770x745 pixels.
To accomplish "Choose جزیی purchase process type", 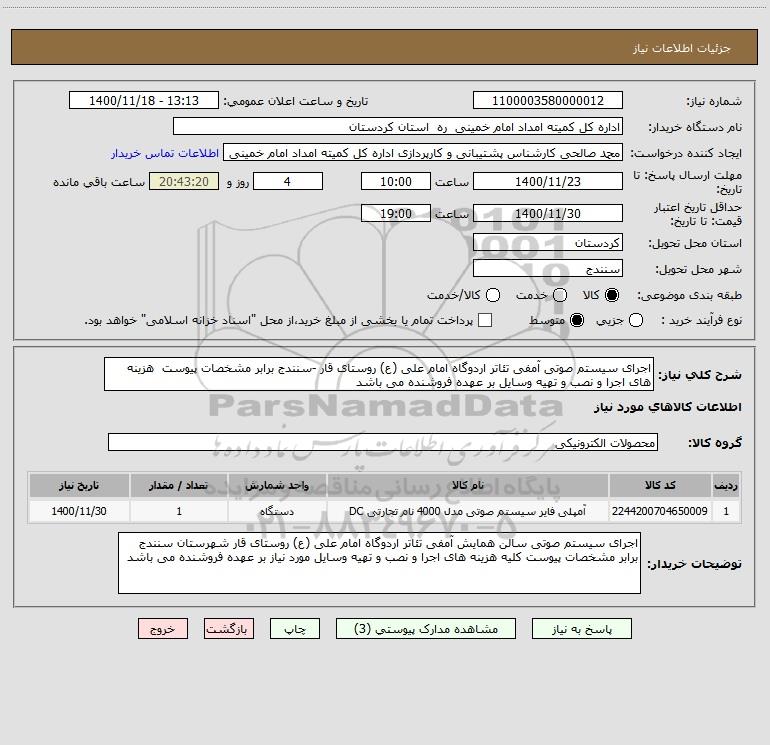I will click(635, 320).
